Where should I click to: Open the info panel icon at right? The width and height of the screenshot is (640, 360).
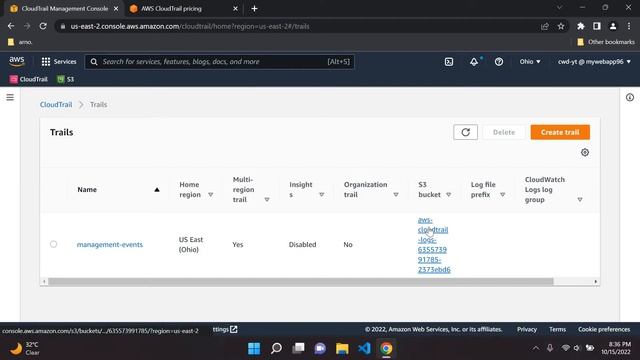pos(630,97)
